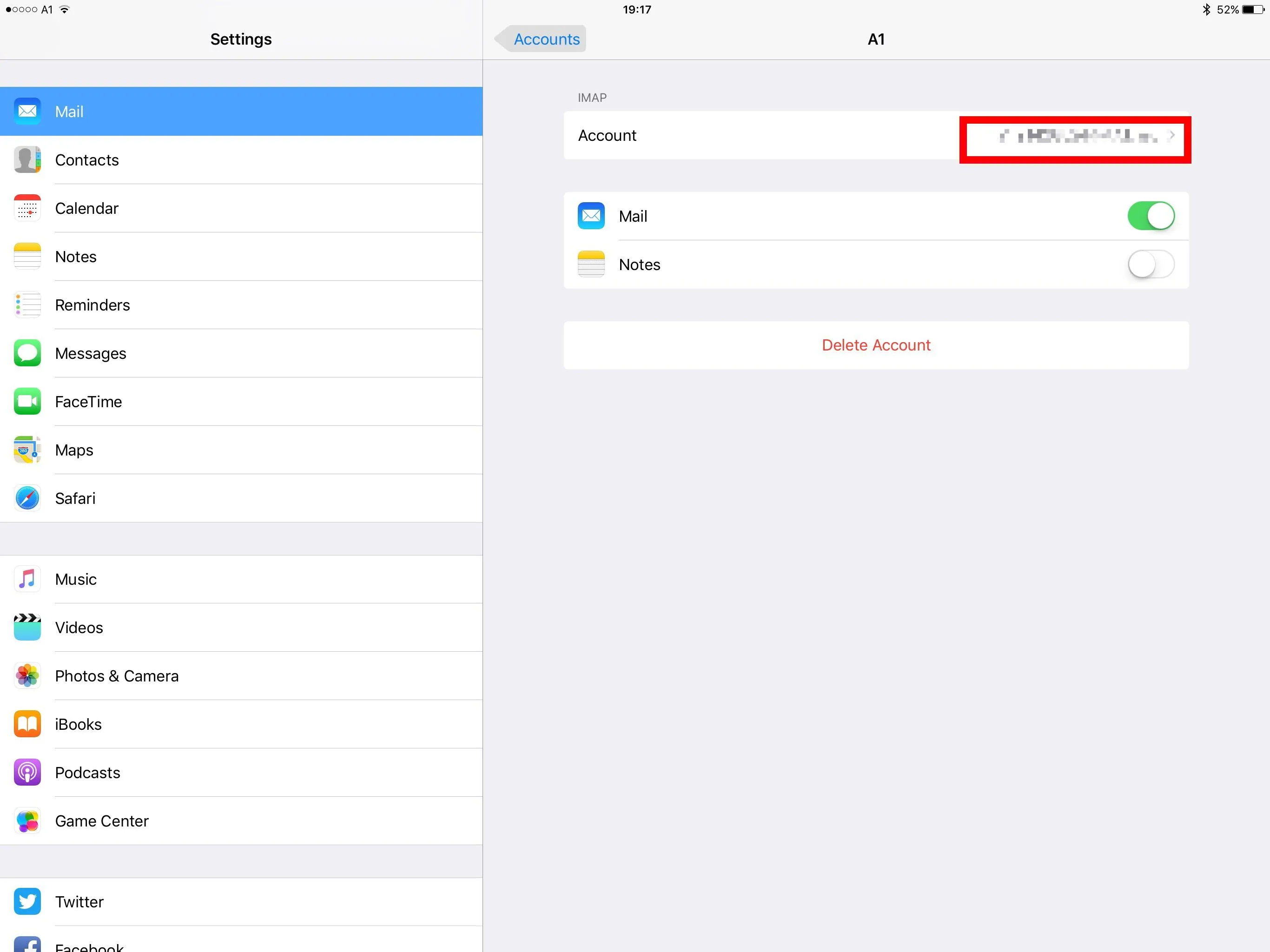Tap the iBooks orange book icon
The height and width of the screenshot is (952, 1270).
[x=27, y=724]
